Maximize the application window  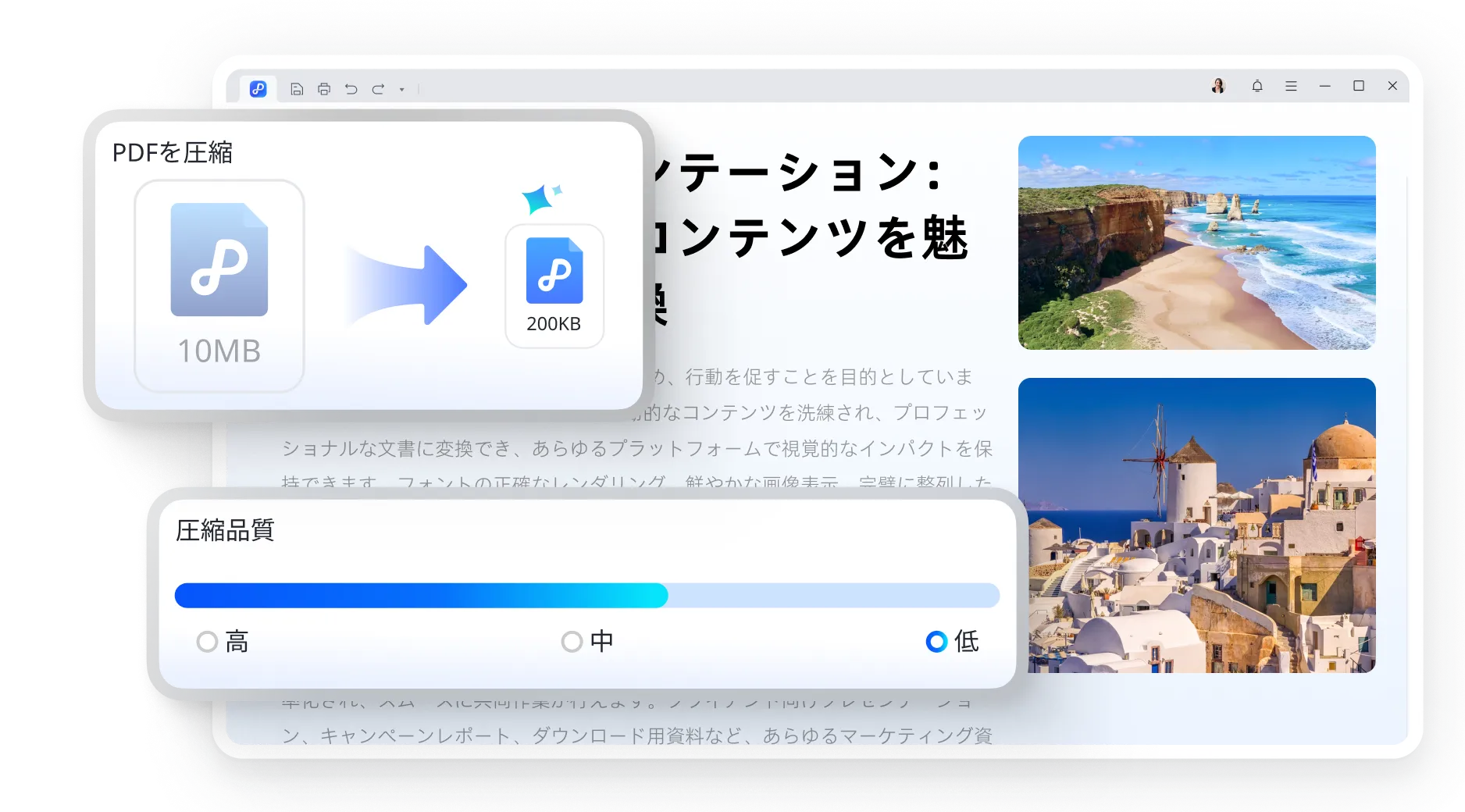tap(1359, 86)
